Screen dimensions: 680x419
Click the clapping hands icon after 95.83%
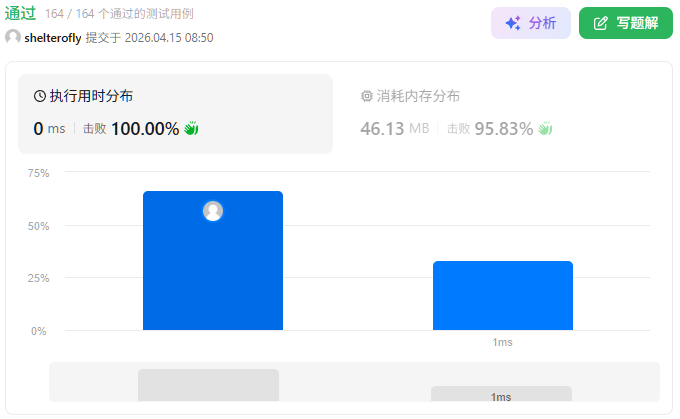[x=545, y=129]
